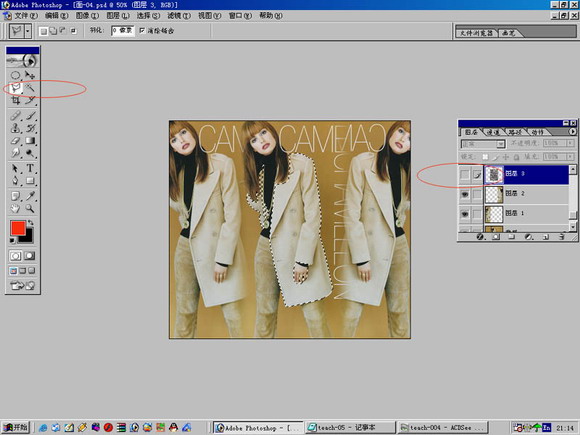Open the 选择 (Select) menu
Viewport: 580px width, 435px height.
pos(148,16)
